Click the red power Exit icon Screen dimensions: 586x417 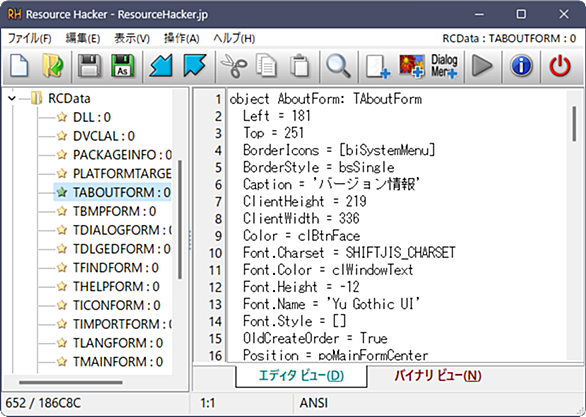point(559,66)
